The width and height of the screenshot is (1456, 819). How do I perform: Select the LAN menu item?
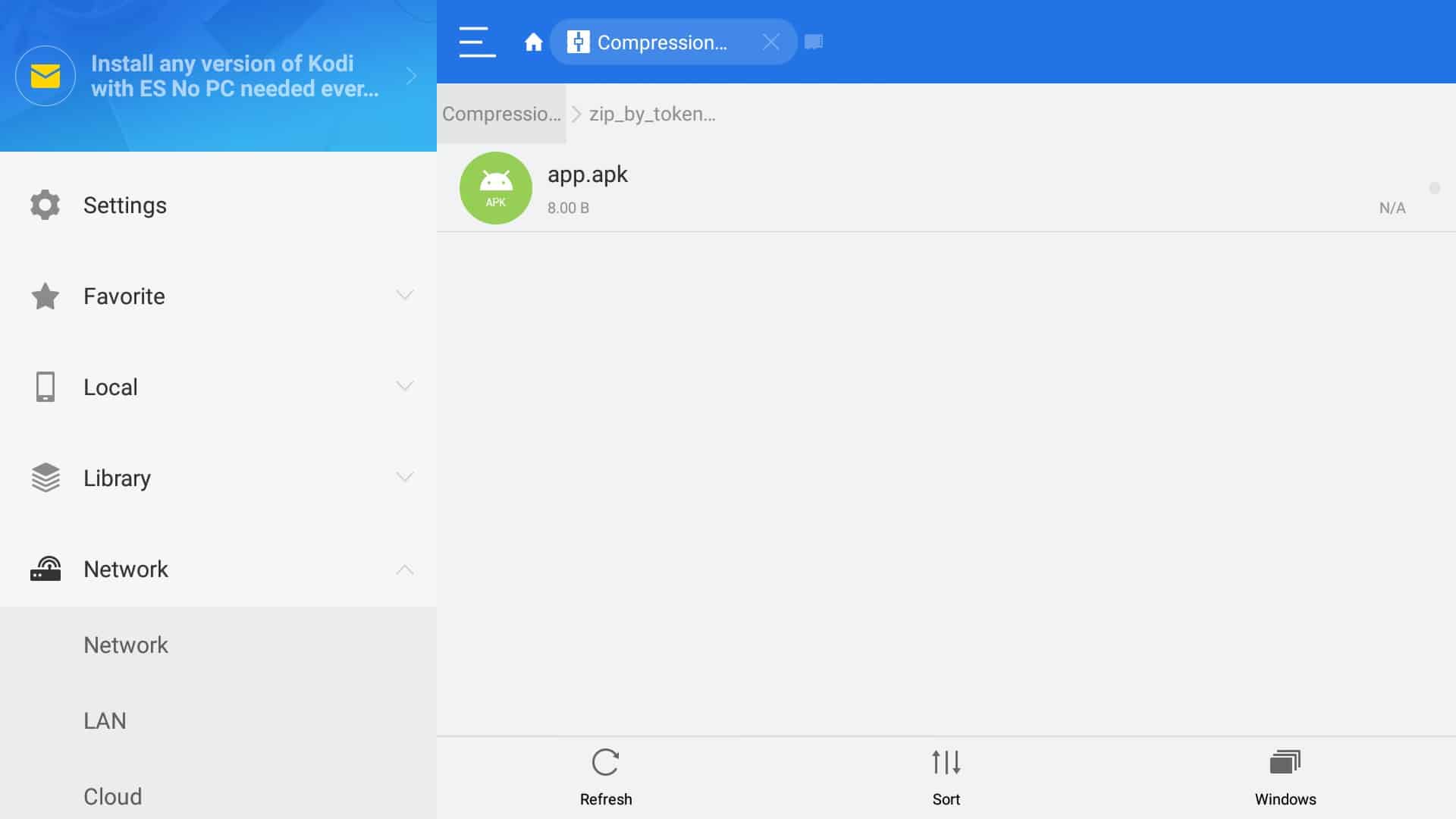click(x=104, y=720)
